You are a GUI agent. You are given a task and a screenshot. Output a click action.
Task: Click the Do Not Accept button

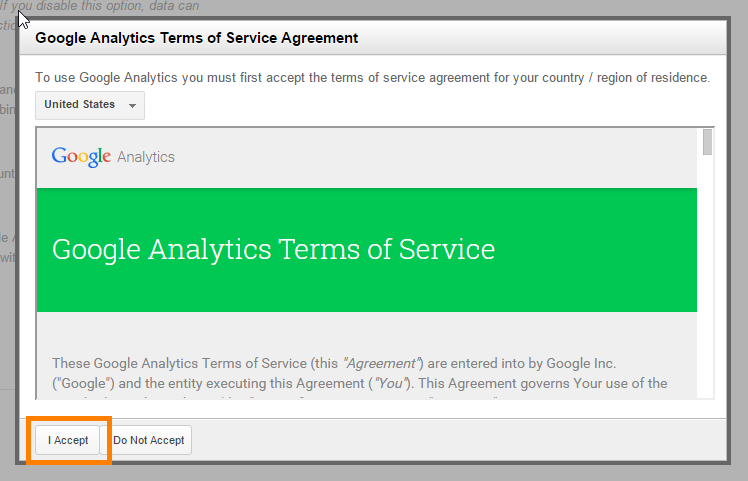tap(148, 440)
